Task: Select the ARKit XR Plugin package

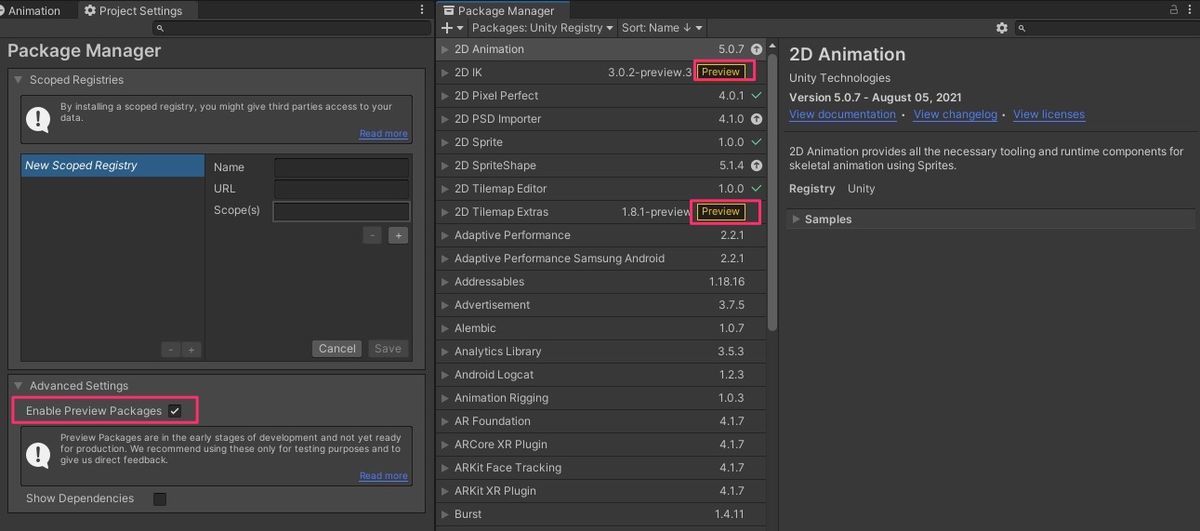Action: point(602,491)
